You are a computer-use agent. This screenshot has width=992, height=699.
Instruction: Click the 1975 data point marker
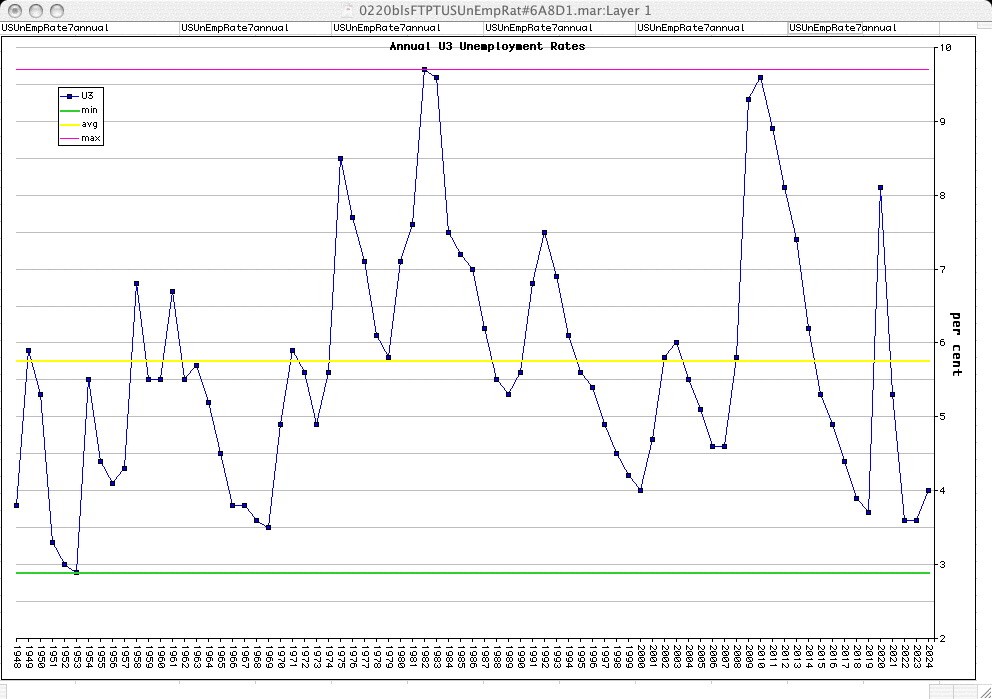click(x=340, y=158)
